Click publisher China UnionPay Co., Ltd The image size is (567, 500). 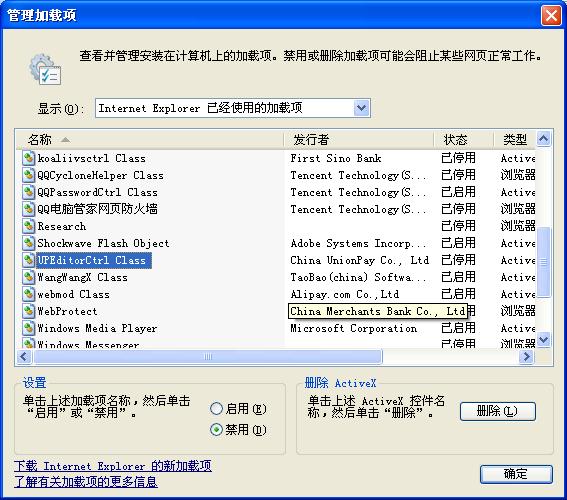pyautogui.click(x=360, y=260)
